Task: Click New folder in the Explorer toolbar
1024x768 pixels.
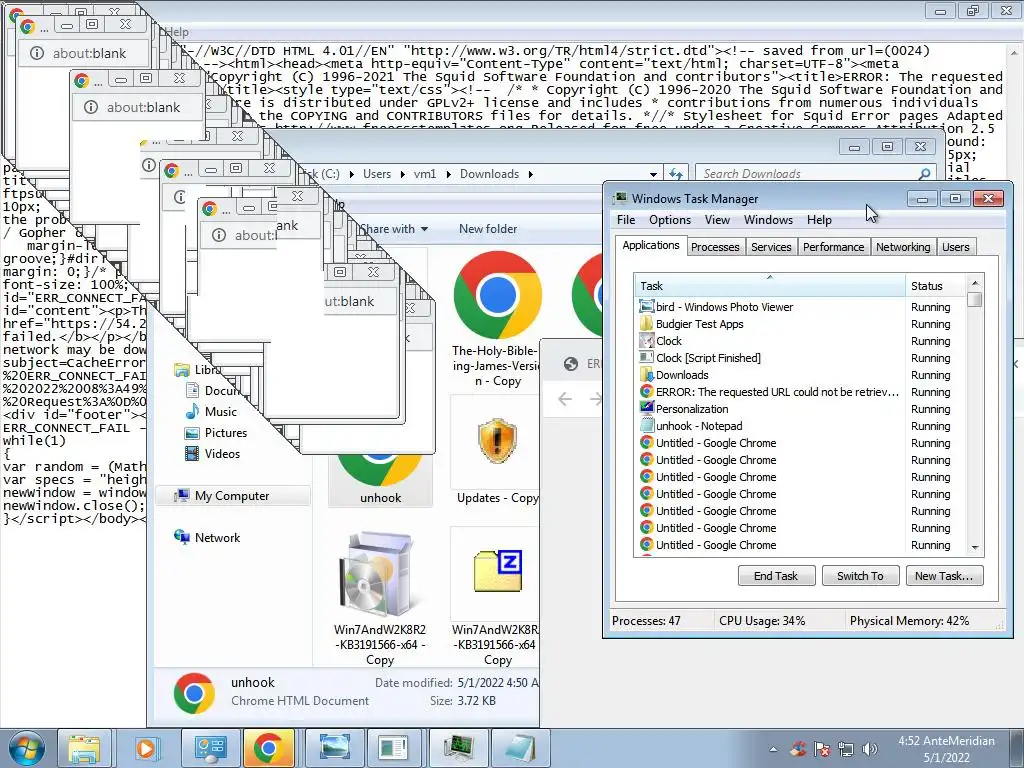Action: [x=488, y=229]
